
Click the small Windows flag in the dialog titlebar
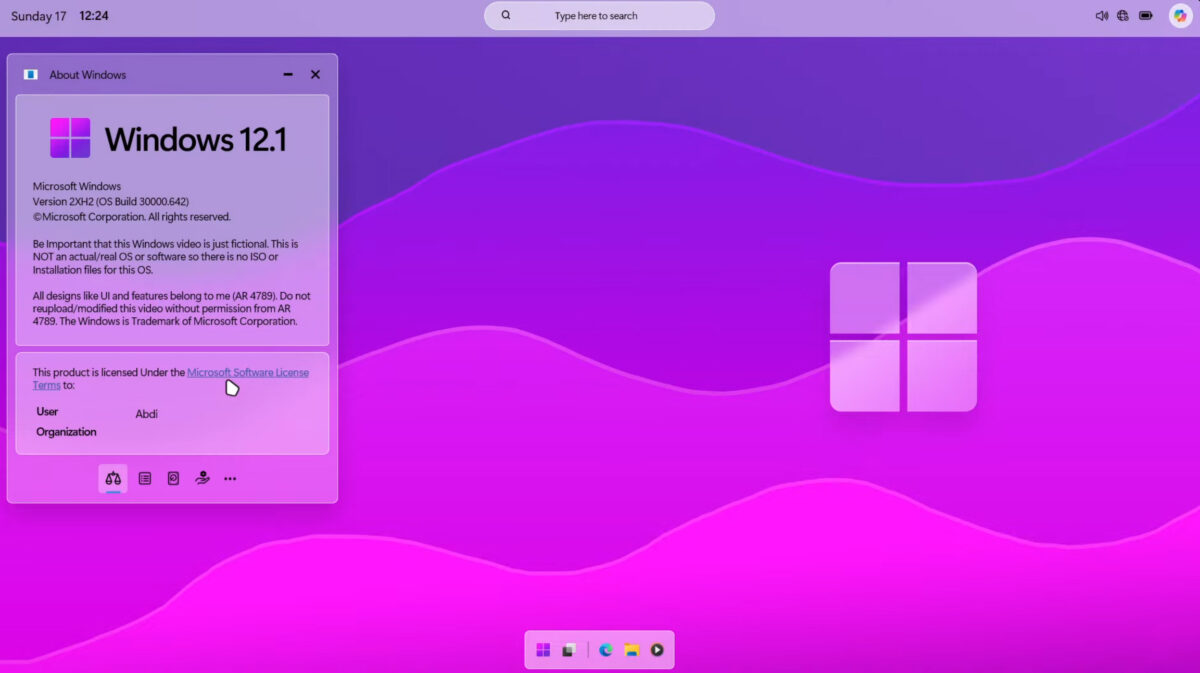[x=30, y=74]
